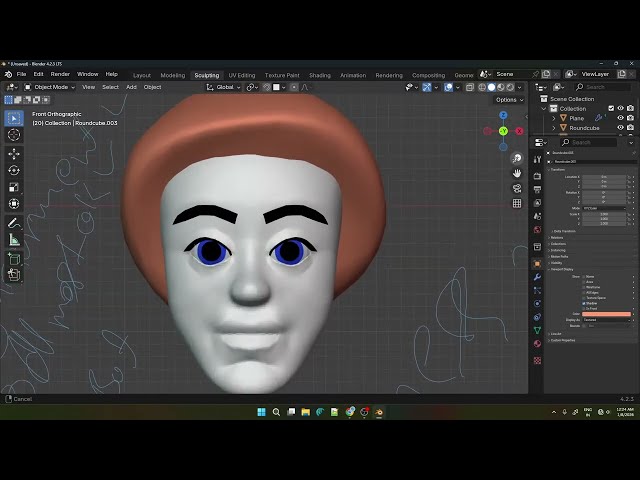Switch to material preview shading
This screenshot has width=640, height=480.
pyautogui.click(x=501, y=87)
